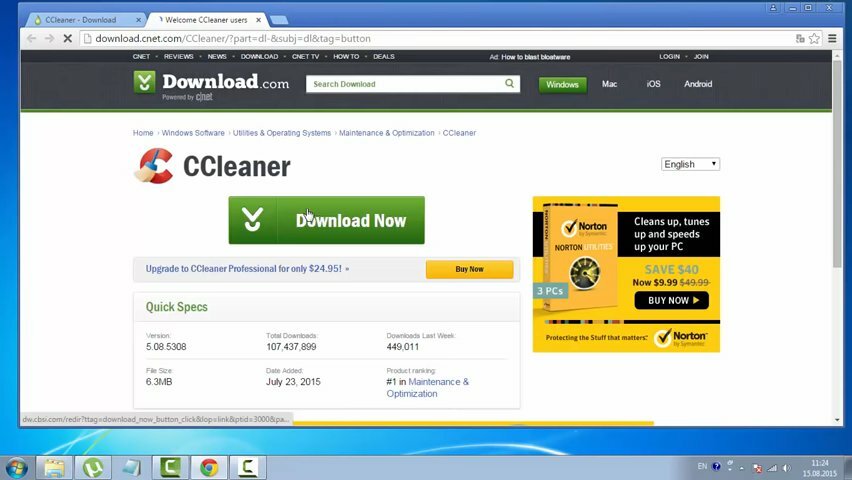852x480 pixels.
Task: Click the address bar URL
Action: (233, 39)
